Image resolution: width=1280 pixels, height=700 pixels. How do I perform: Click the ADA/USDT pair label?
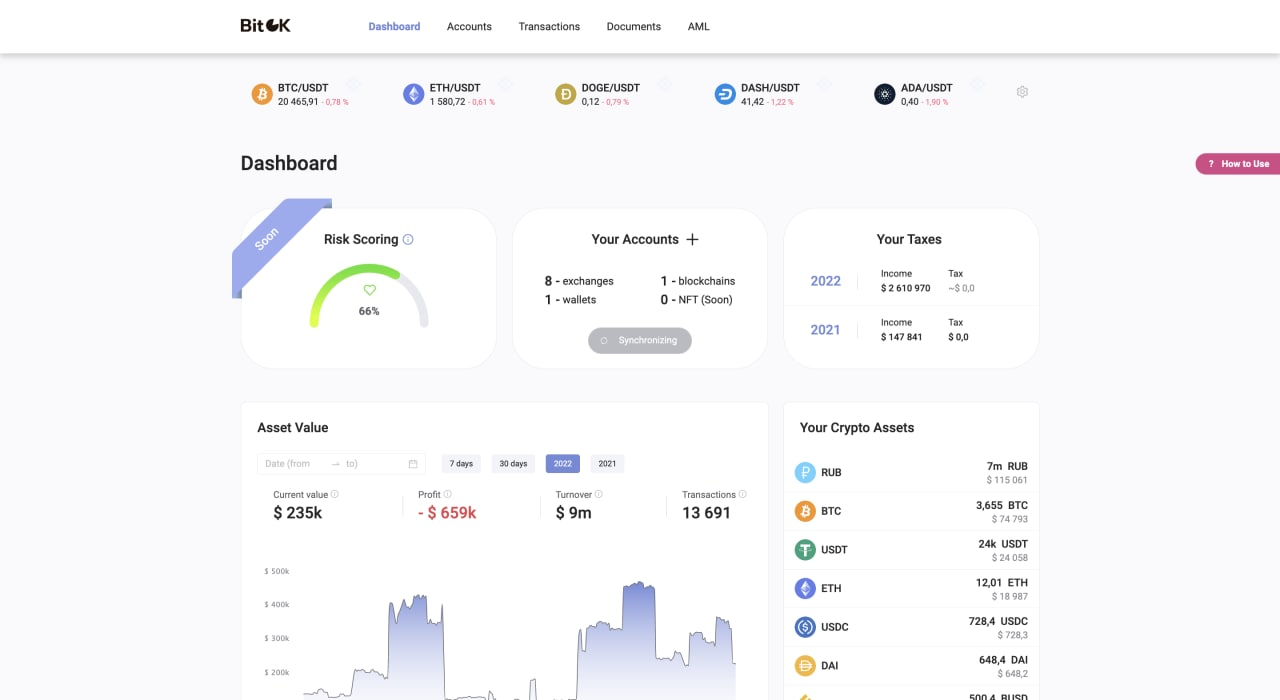click(927, 88)
